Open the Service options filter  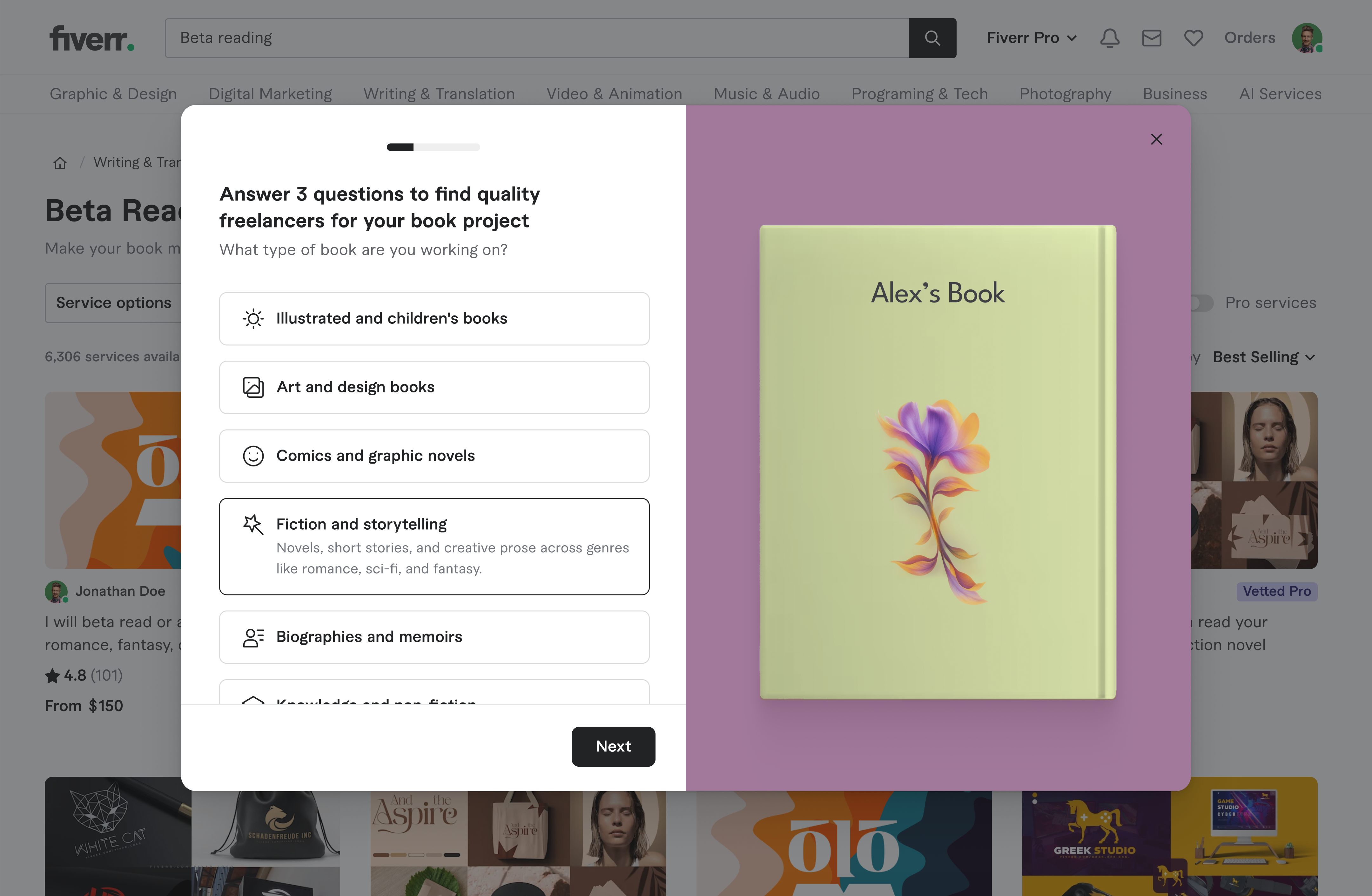coord(114,303)
